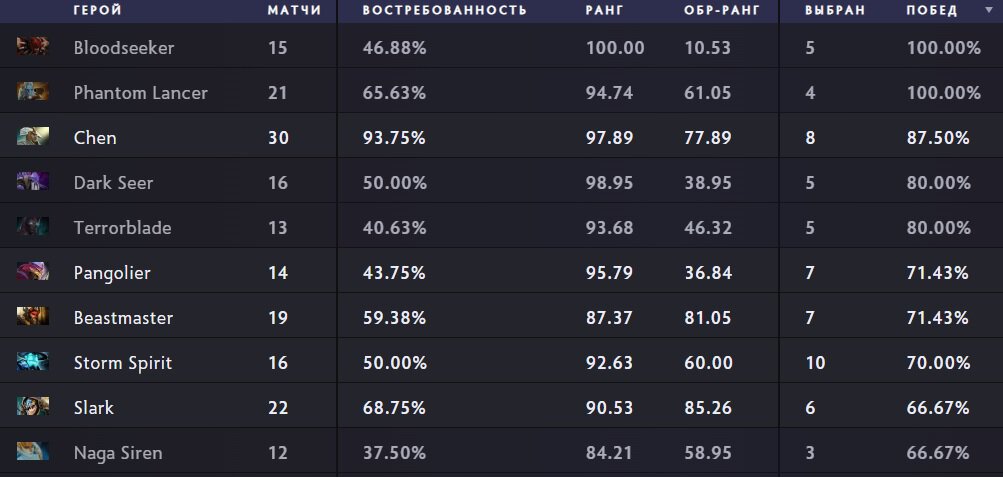The image size is (1003, 477).
Task: Open the Phantom Lancer hero icon
Action: pos(33,91)
